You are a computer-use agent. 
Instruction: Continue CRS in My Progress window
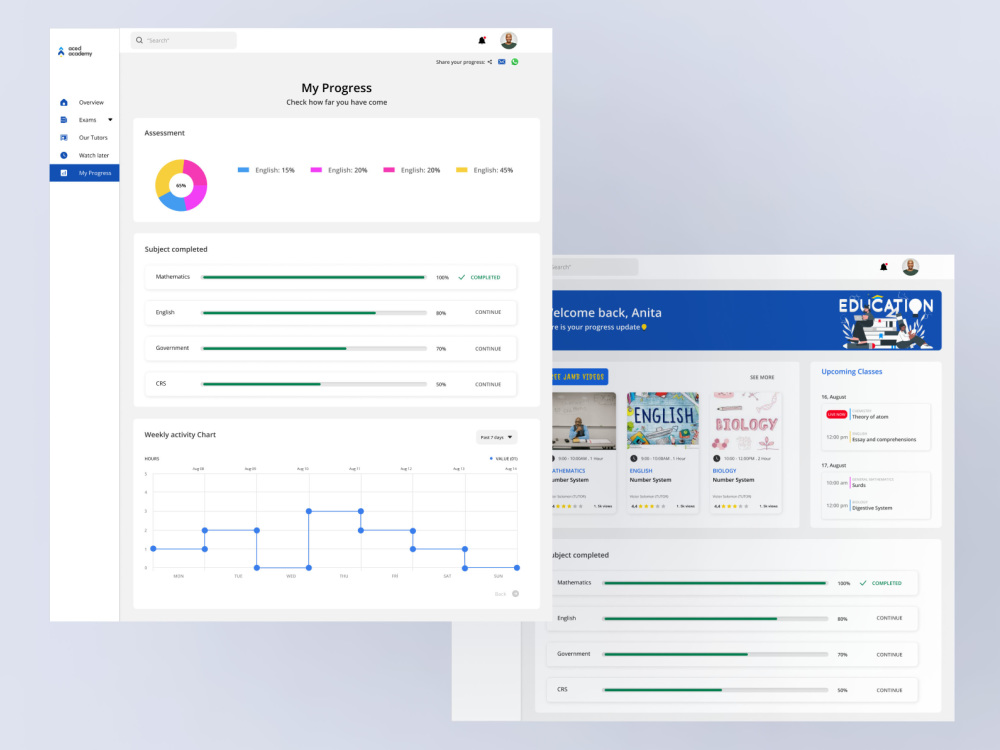tap(488, 385)
